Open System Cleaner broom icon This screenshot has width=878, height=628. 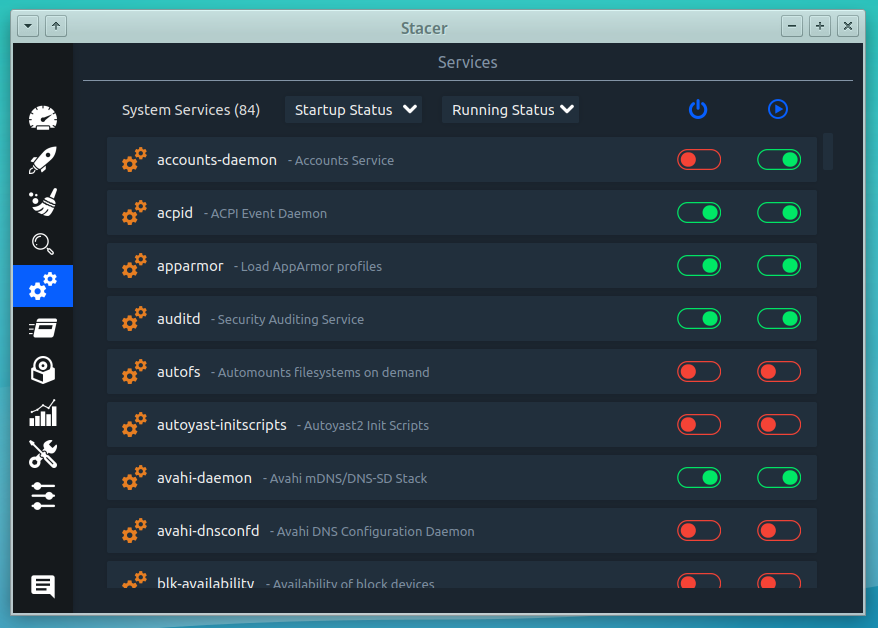[43, 202]
